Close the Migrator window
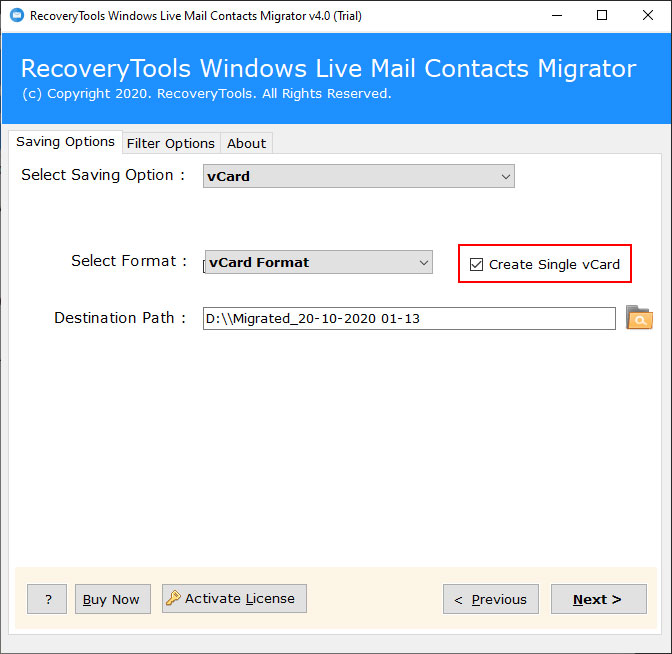The width and height of the screenshot is (672, 654). tap(648, 15)
